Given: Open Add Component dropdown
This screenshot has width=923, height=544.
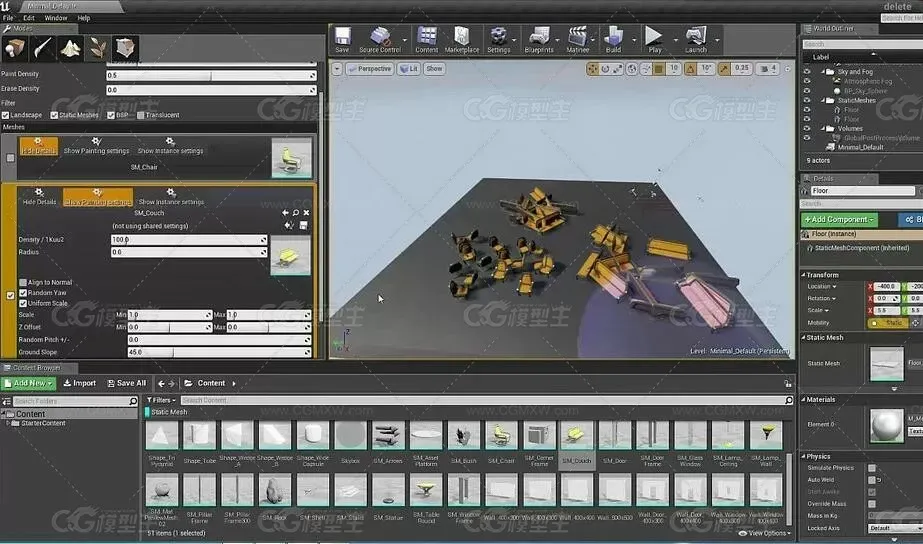Looking at the screenshot, I should (839, 220).
